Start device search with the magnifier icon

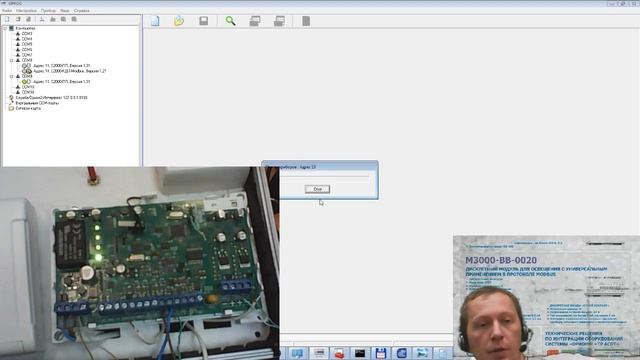pyautogui.click(x=230, y=21)
